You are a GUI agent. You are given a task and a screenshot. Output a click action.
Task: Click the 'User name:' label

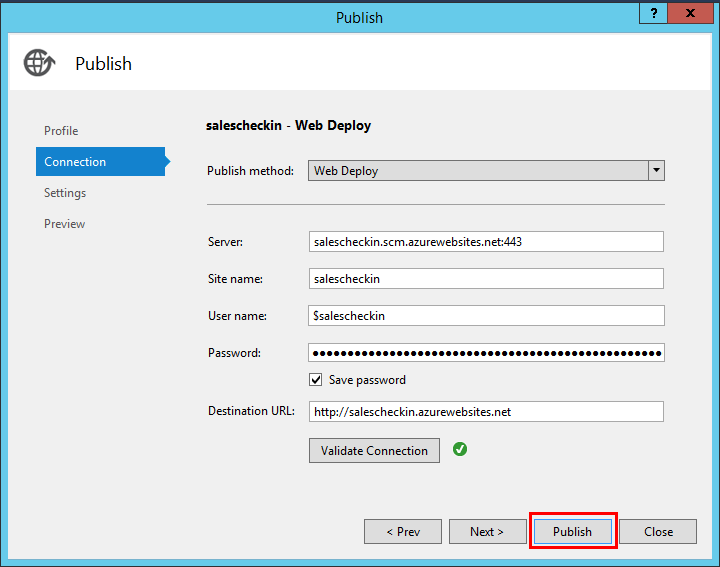237,316
